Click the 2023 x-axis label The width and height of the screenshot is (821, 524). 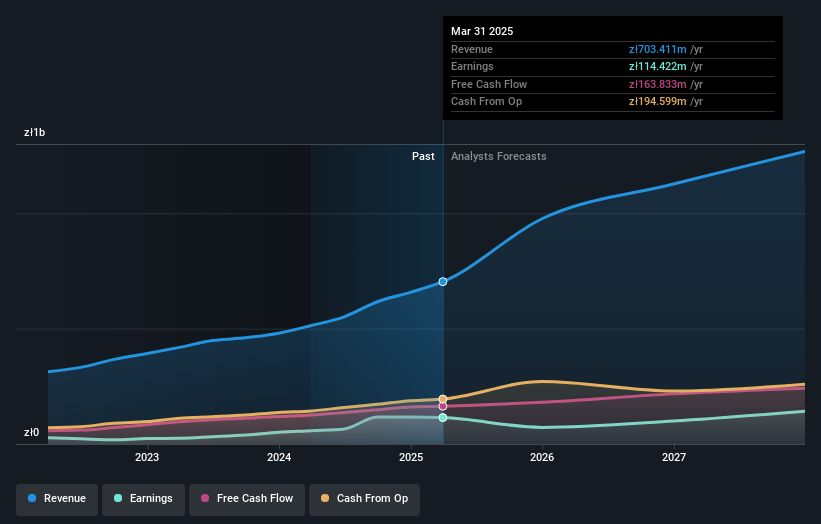pos(147,457)
